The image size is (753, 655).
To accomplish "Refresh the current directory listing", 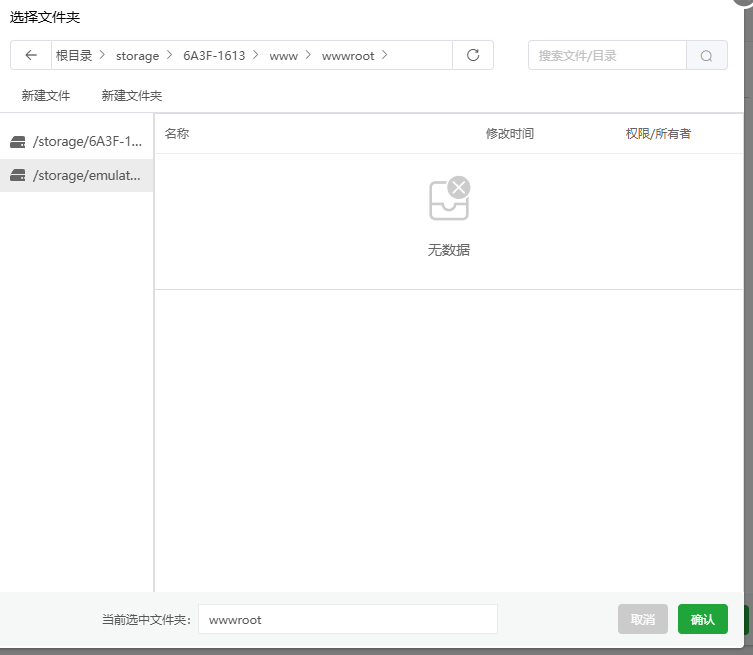I will point(473,55).
